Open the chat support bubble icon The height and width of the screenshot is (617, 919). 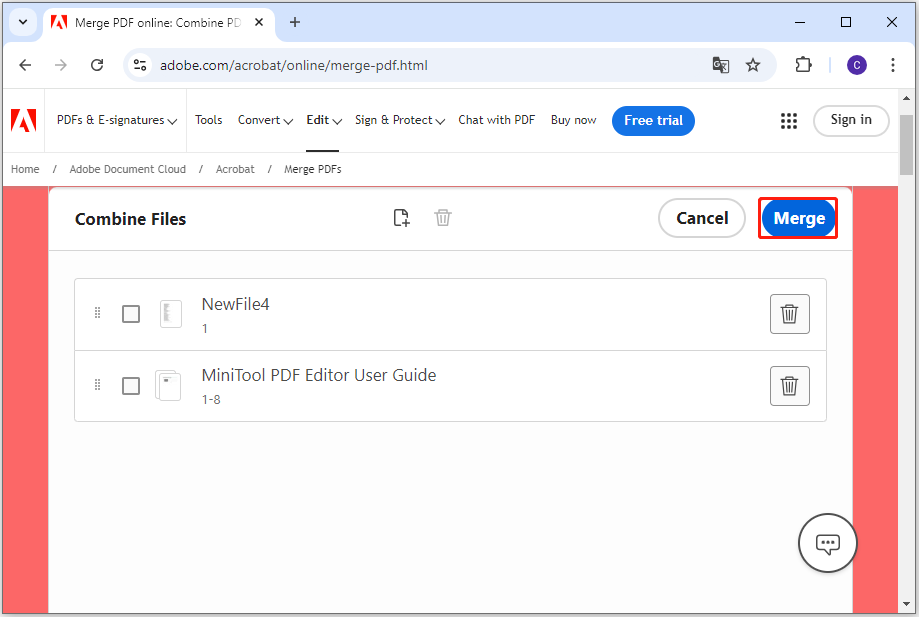click(x=828, y=543)
